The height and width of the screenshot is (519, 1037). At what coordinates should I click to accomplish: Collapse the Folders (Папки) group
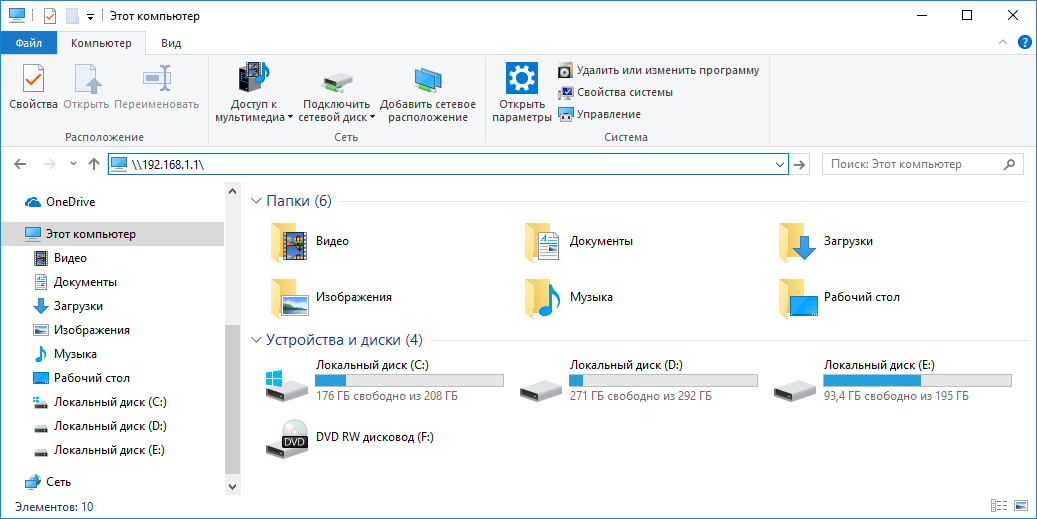256,201
